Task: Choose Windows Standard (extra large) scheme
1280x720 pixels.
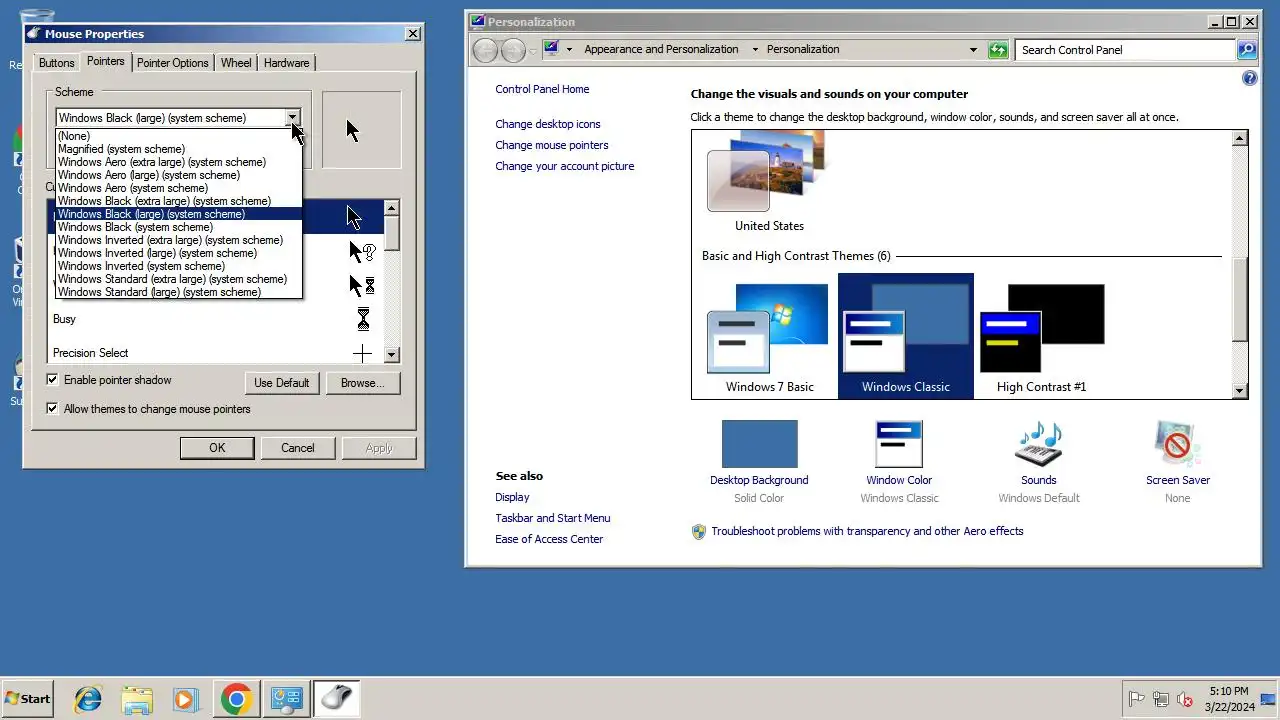Action: 178,279
